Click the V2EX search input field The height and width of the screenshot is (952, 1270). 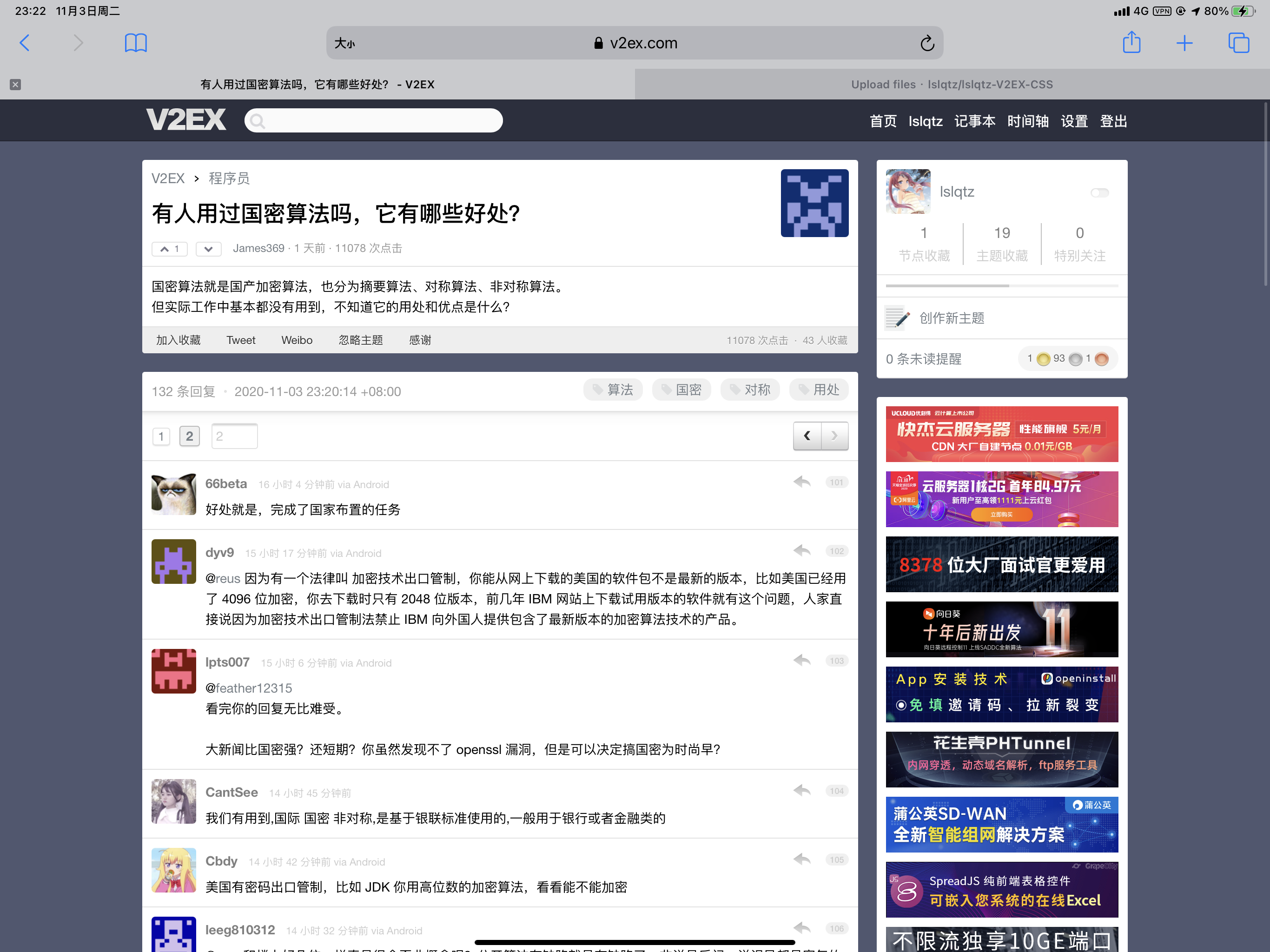tap(373, 120)
